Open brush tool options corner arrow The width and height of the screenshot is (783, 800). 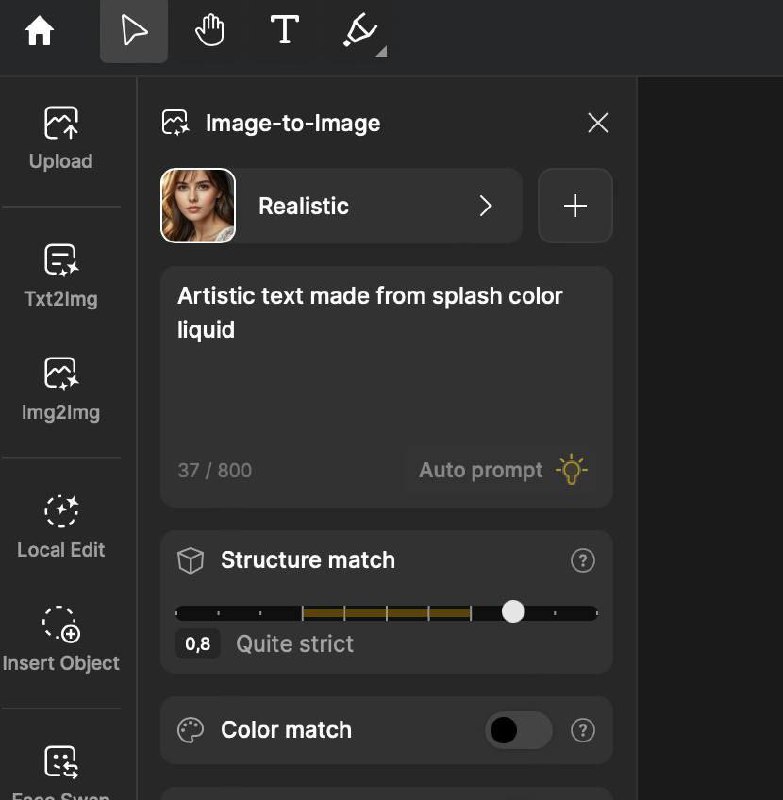coord(382,52)
